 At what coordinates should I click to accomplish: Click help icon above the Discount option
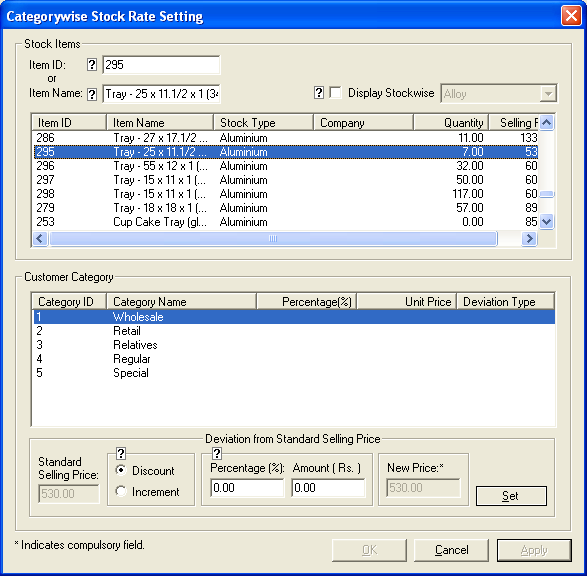click(x=121, y=454)
